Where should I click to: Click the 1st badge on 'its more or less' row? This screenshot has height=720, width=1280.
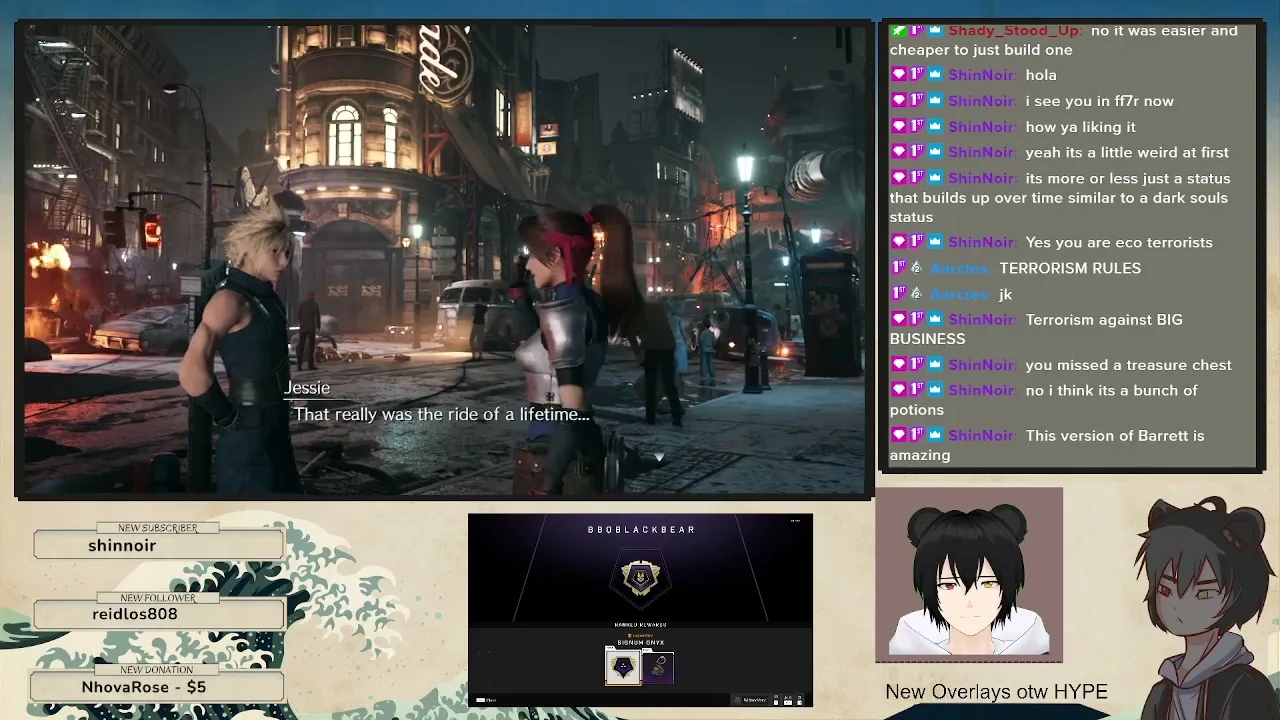[x=917, y=179]
